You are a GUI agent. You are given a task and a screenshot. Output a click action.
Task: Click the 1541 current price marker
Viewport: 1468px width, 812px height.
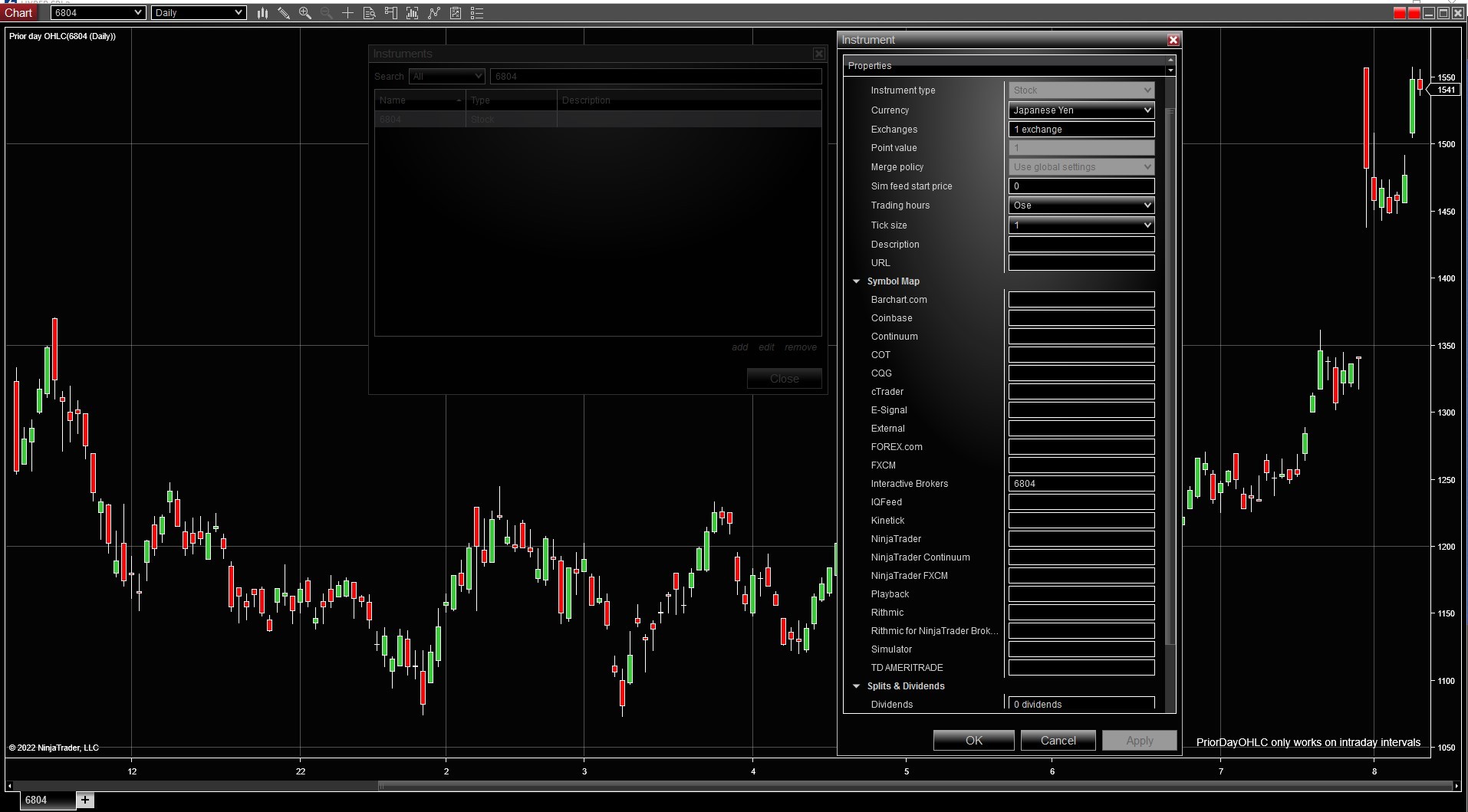click(1446, 90)
